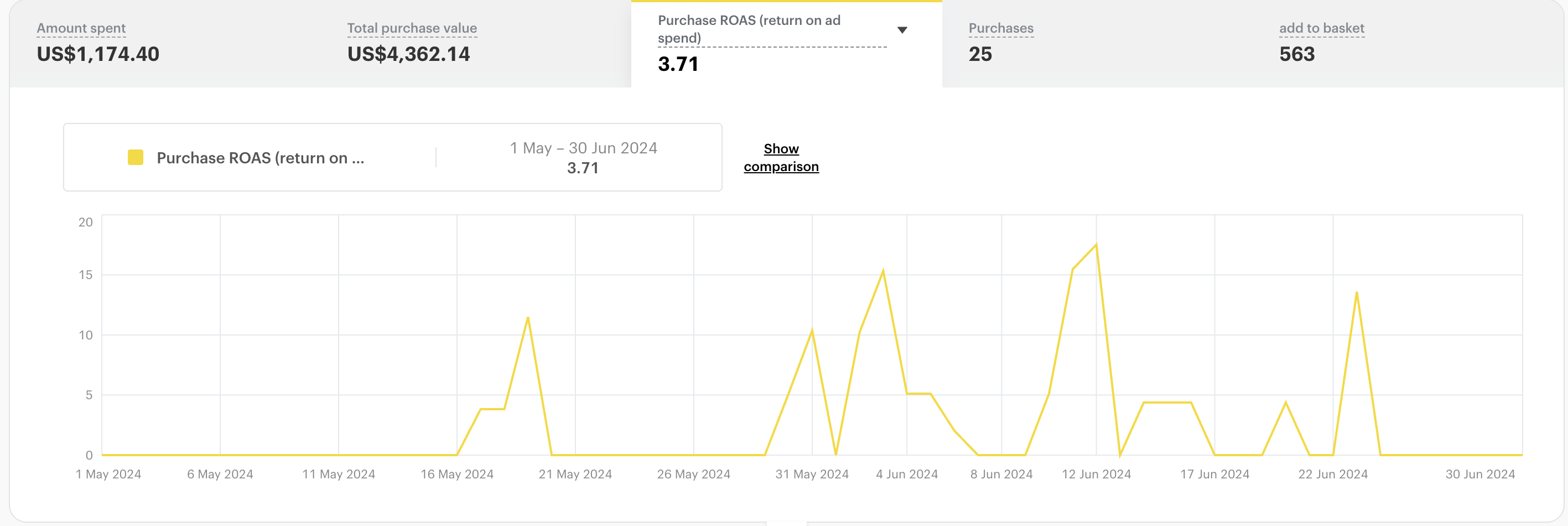Click the 17 Jun 2024 axis label

pos(1214,475)
